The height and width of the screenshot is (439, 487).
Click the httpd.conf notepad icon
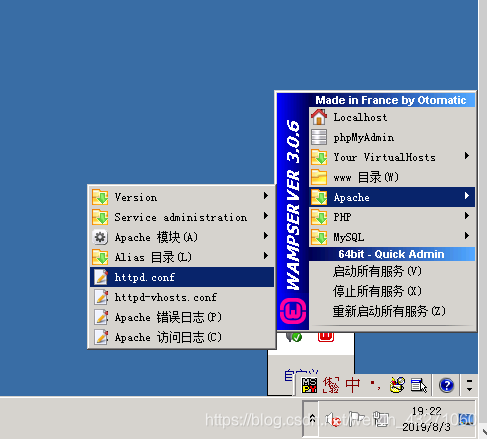[x=101, y=277]
